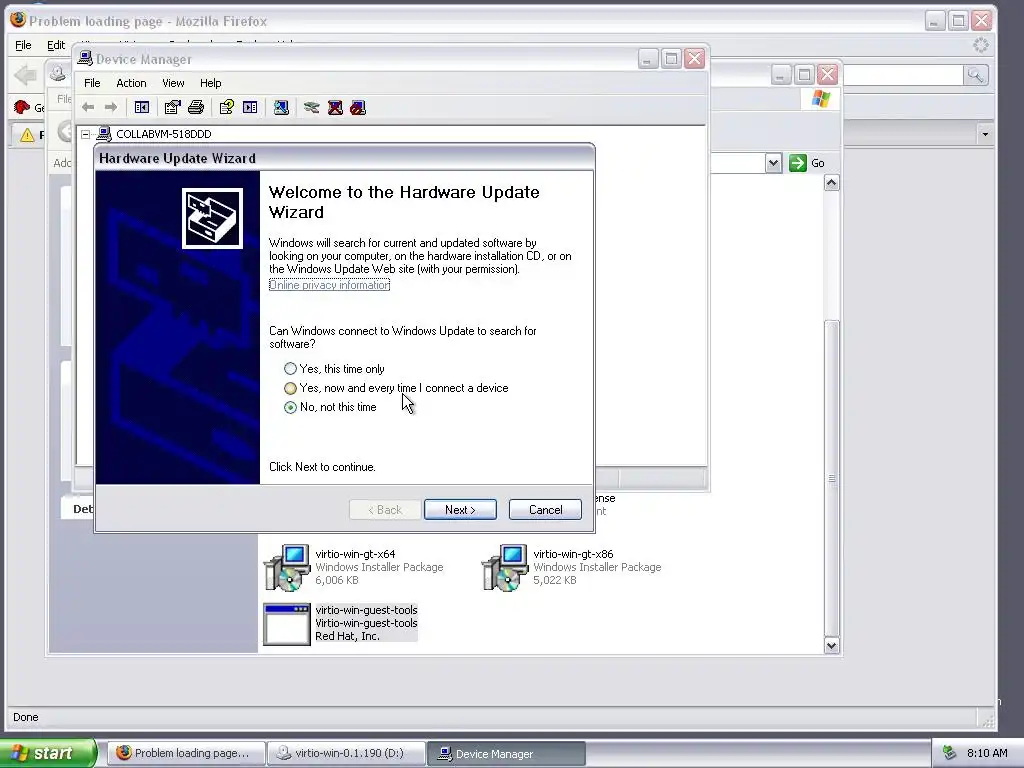This screenshot has height=768, width=1024.
Task: Open the Explorer address bar dropdown
Action: (773, 163)
